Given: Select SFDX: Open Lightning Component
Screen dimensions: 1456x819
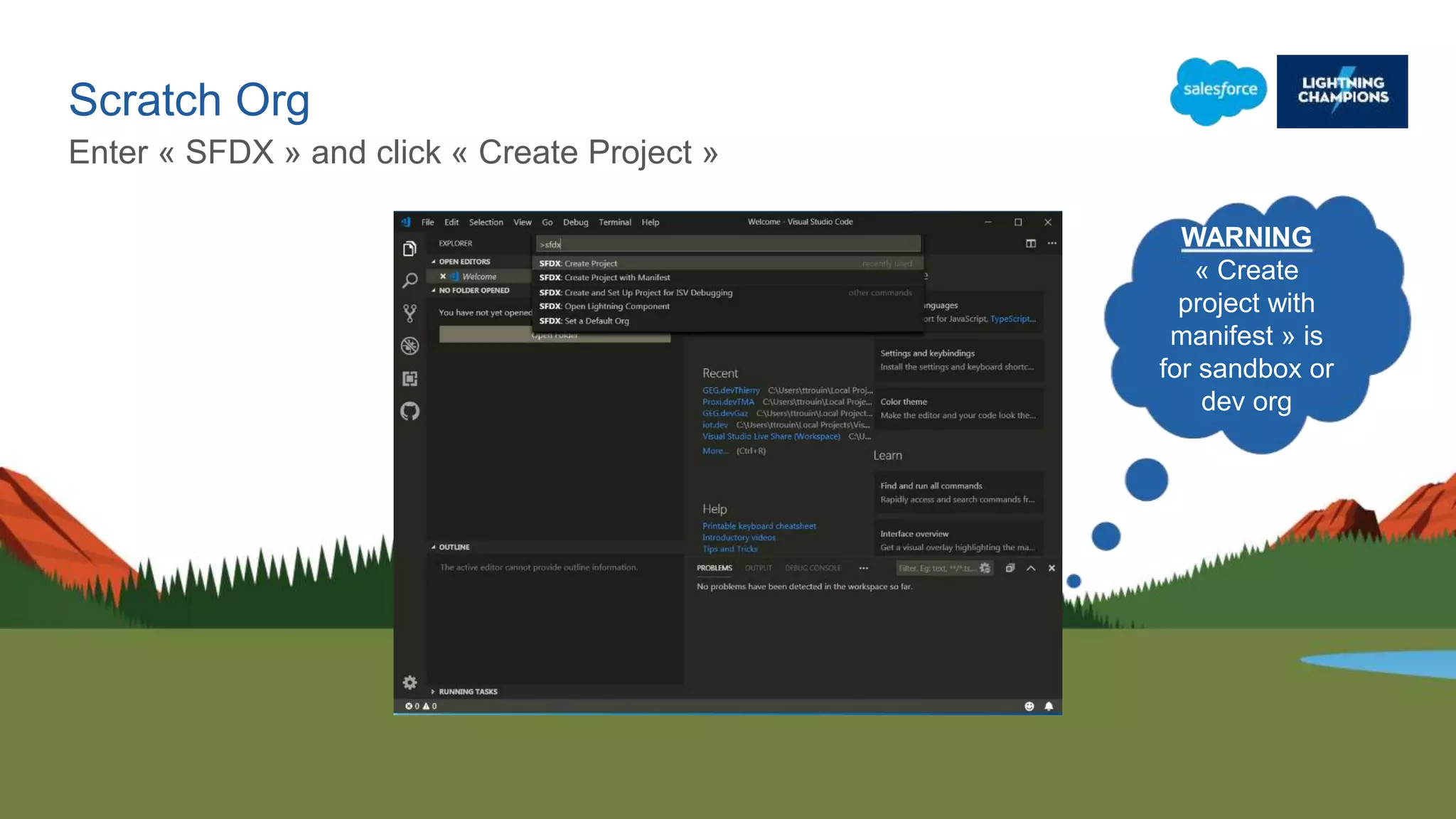Looking at the screenshot, I should (727, 306).
